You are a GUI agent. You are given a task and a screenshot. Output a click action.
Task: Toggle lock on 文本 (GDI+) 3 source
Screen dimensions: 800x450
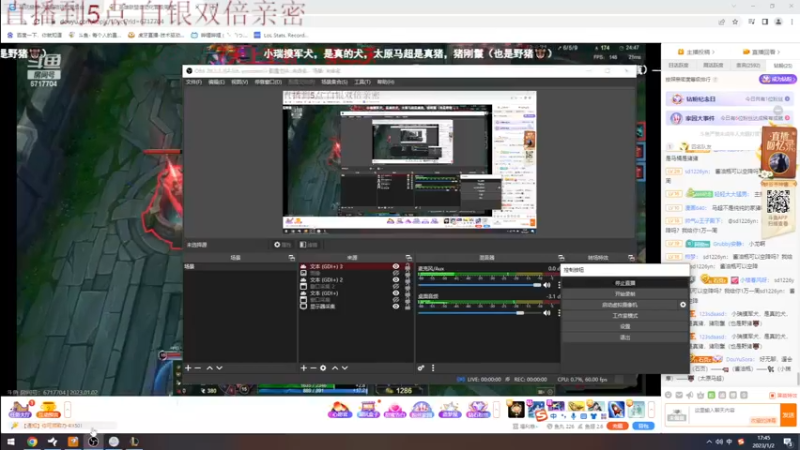tap(407, 266)
